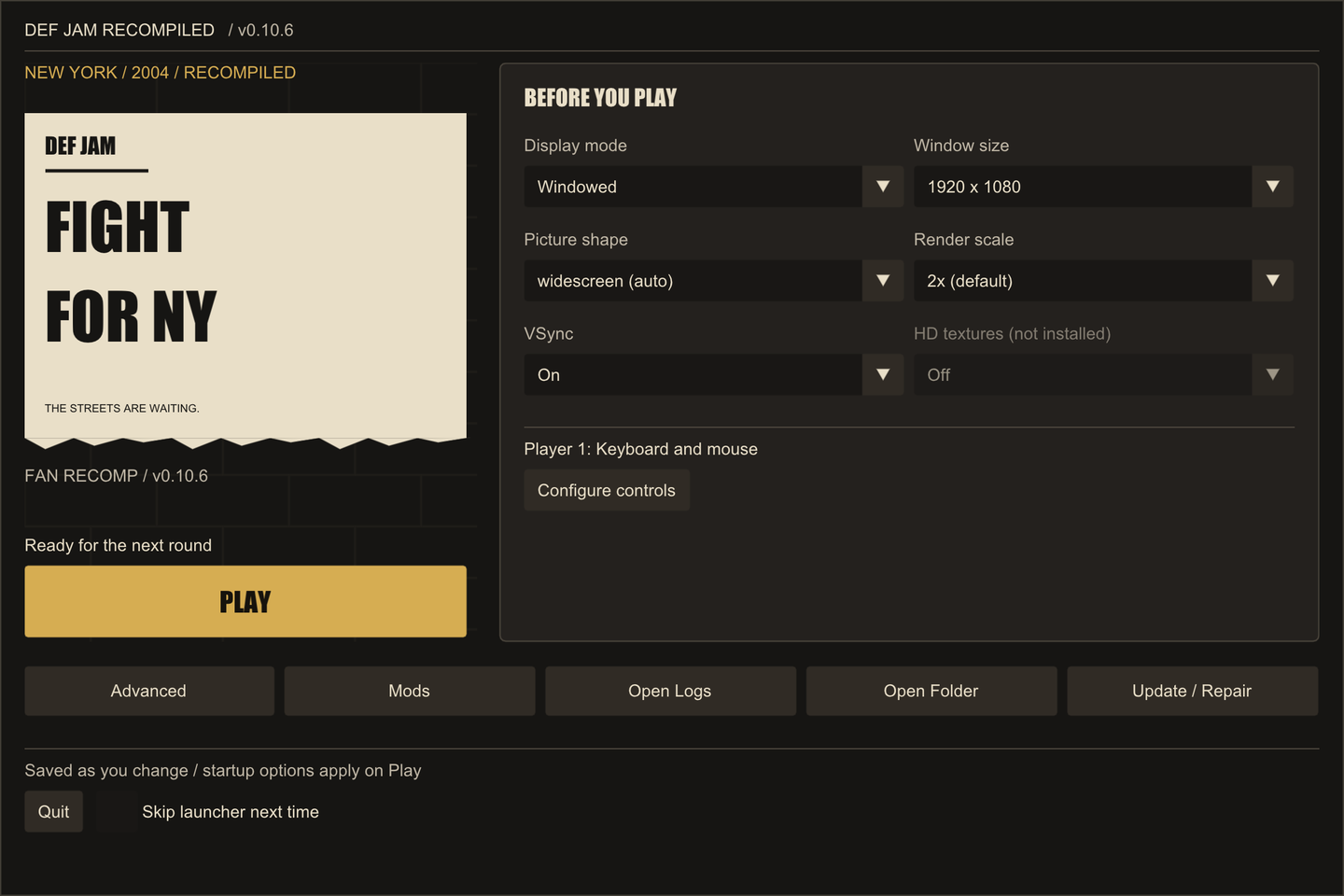This screenshot has width=1344, height=896.
Task: Click the "Ready for the next round" status text
Action: 118,545
